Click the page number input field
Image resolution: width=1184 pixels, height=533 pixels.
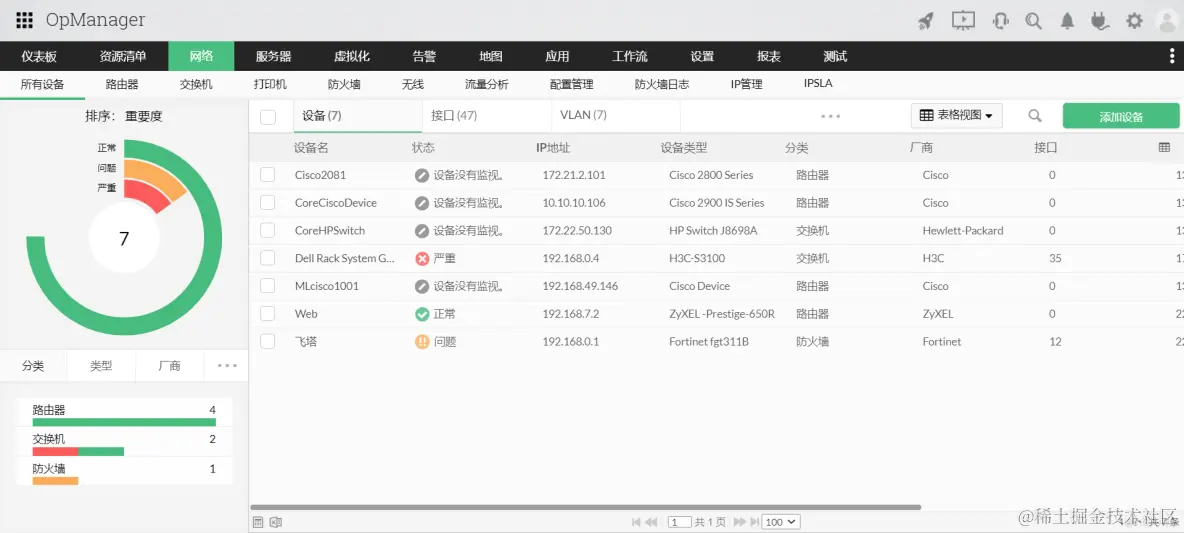click(680, 522)
